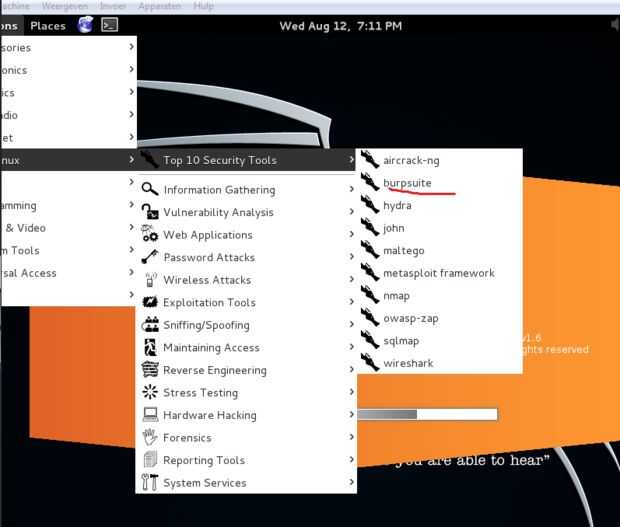
Task: Click the icon beside owasp-zap
Action: pos(370,317)
